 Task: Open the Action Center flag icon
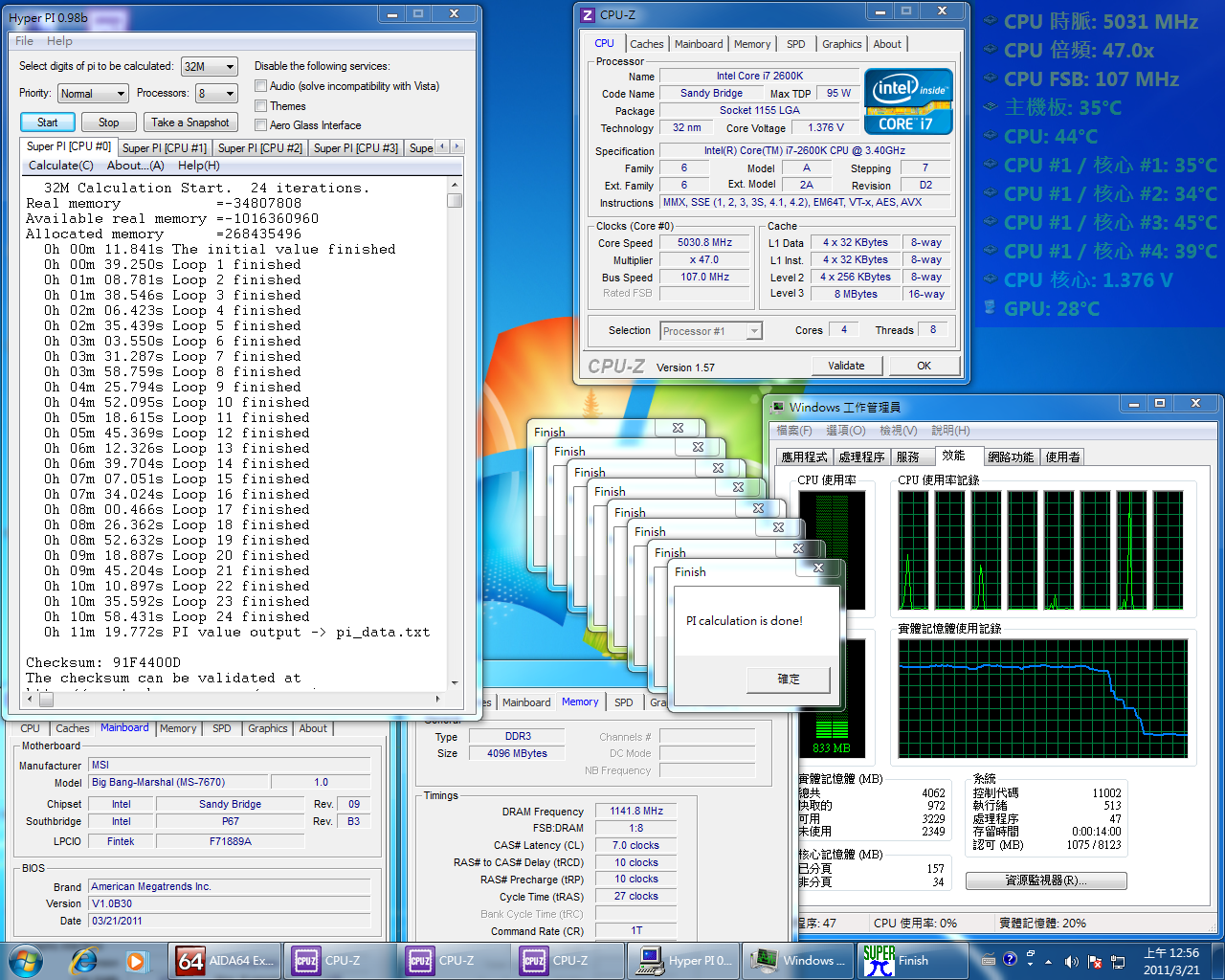[1094, 961]
